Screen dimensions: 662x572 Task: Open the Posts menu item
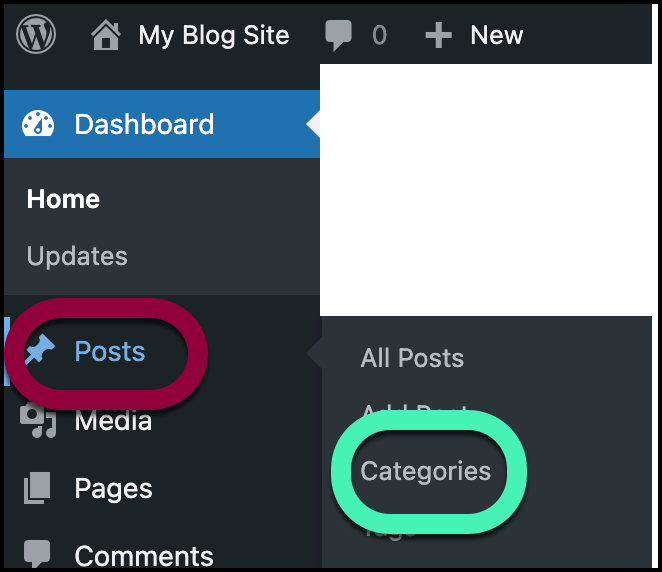click(110, 352)
